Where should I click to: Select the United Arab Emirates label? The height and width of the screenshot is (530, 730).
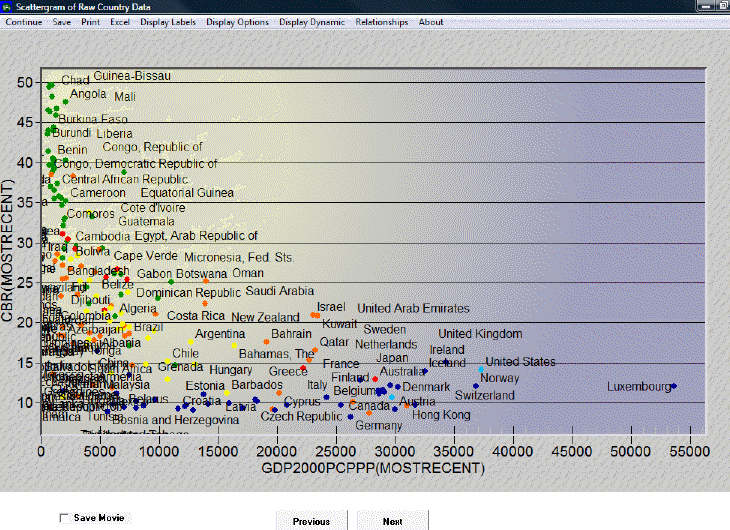point(413,309)
